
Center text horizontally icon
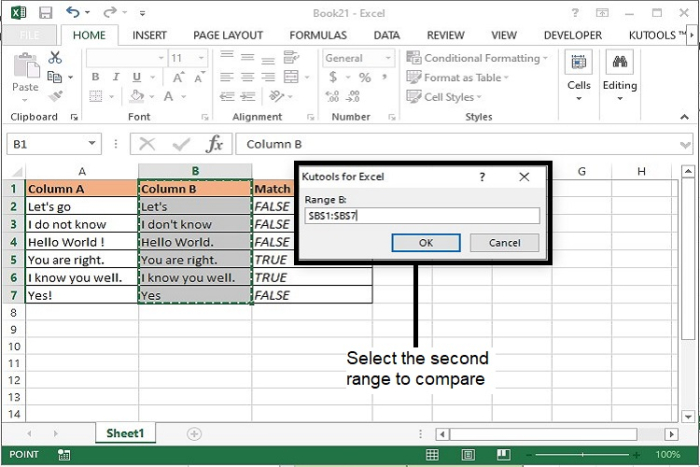tap(247, 77)
